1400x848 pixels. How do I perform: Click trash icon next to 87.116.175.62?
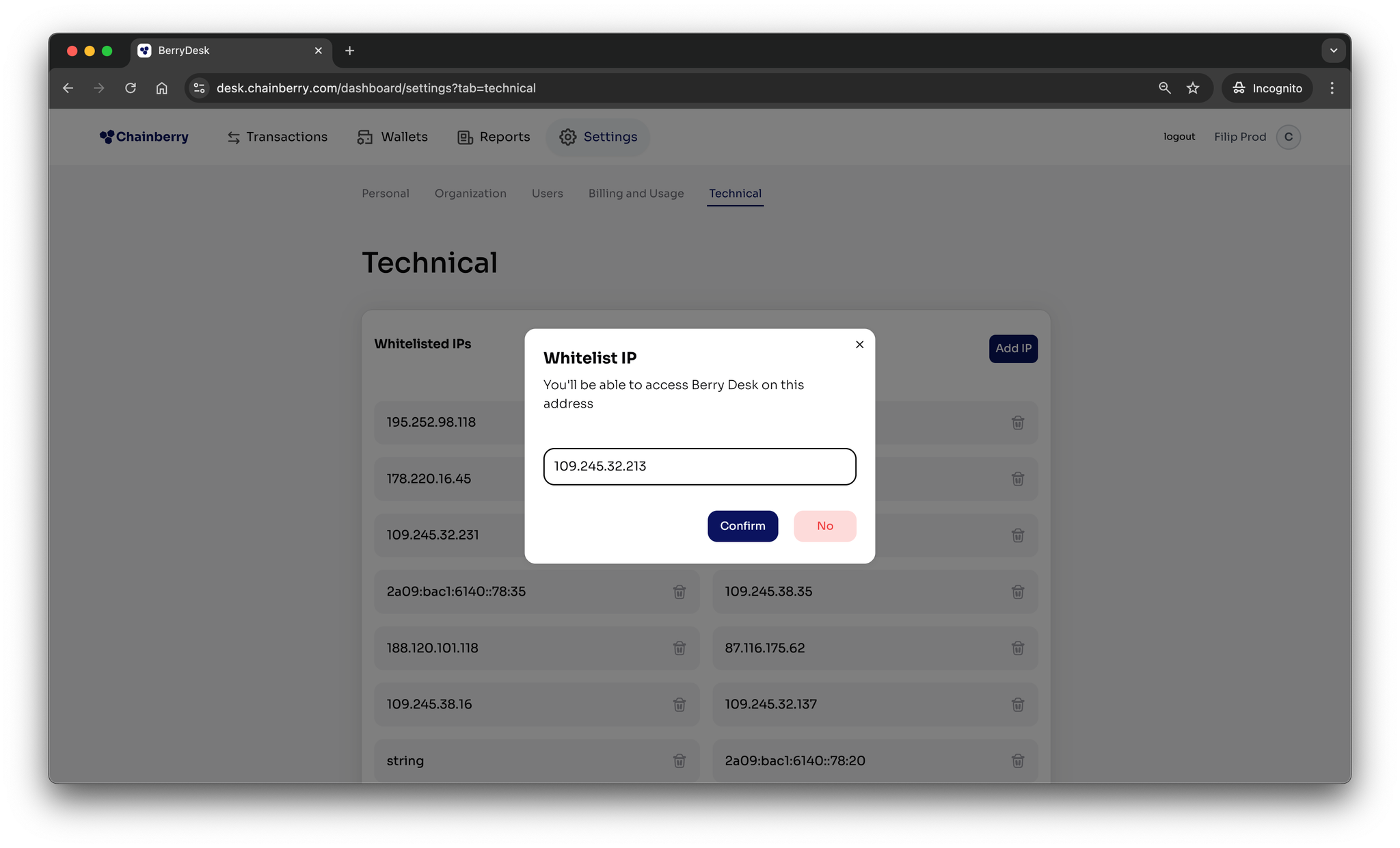coord(1017,648)
